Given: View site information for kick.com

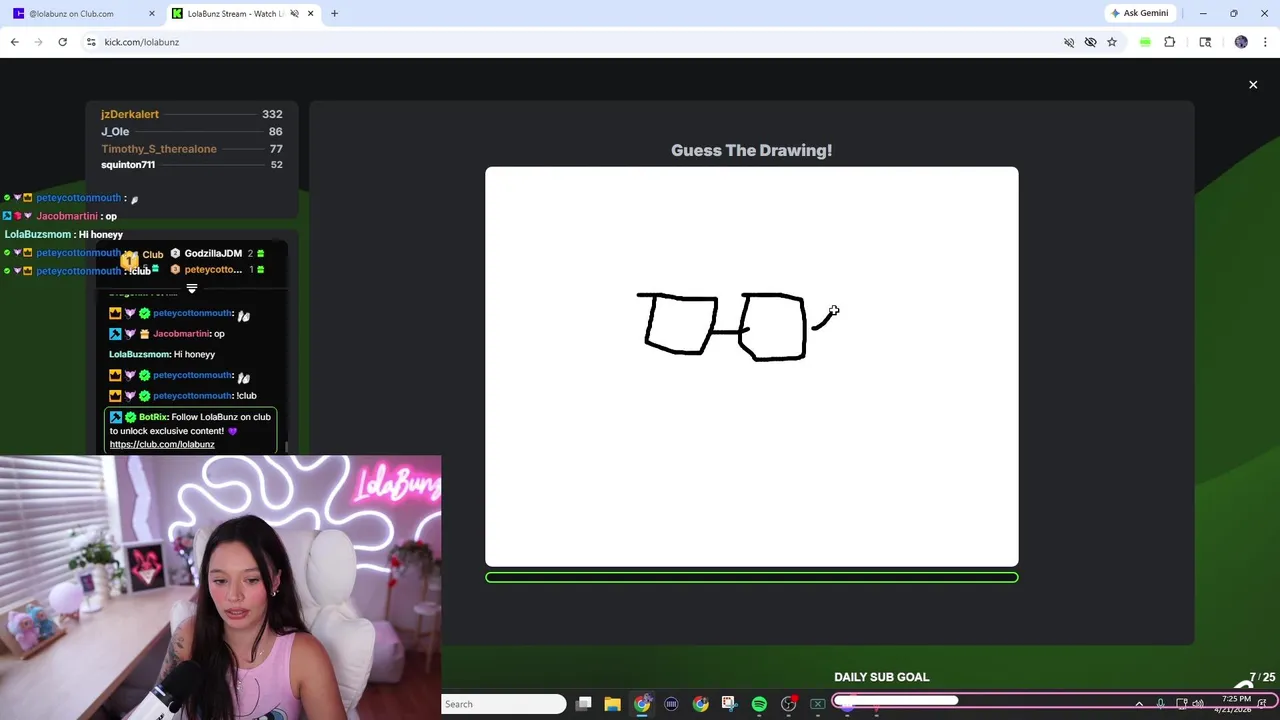Looking at the screenshot, I should coord(91,42).
